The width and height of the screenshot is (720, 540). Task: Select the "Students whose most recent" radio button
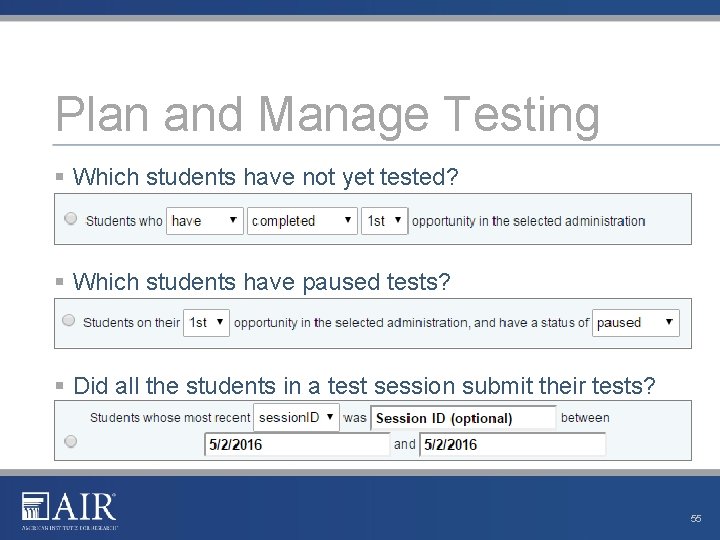(70, 441)
